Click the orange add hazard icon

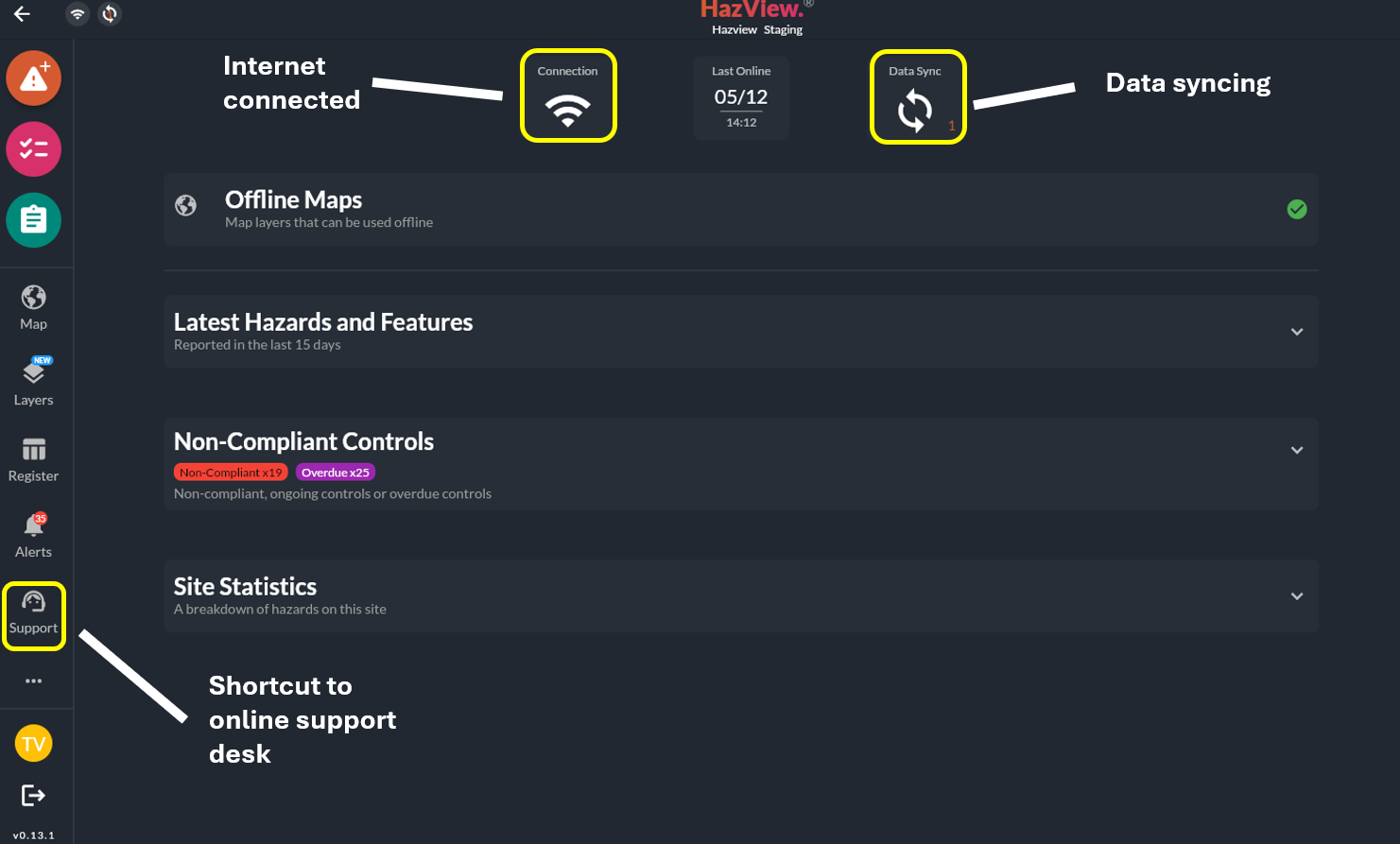click(x=34, y=78)
